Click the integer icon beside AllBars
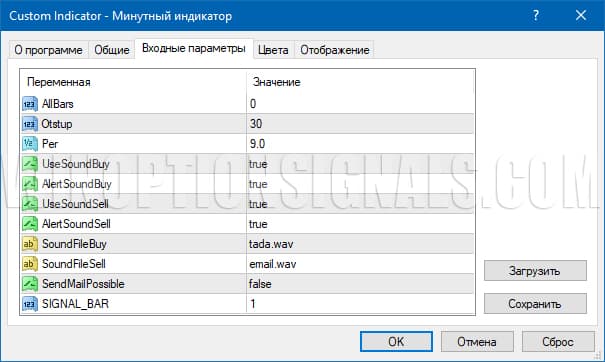The image size is (605, 362). tap(30, 104)
